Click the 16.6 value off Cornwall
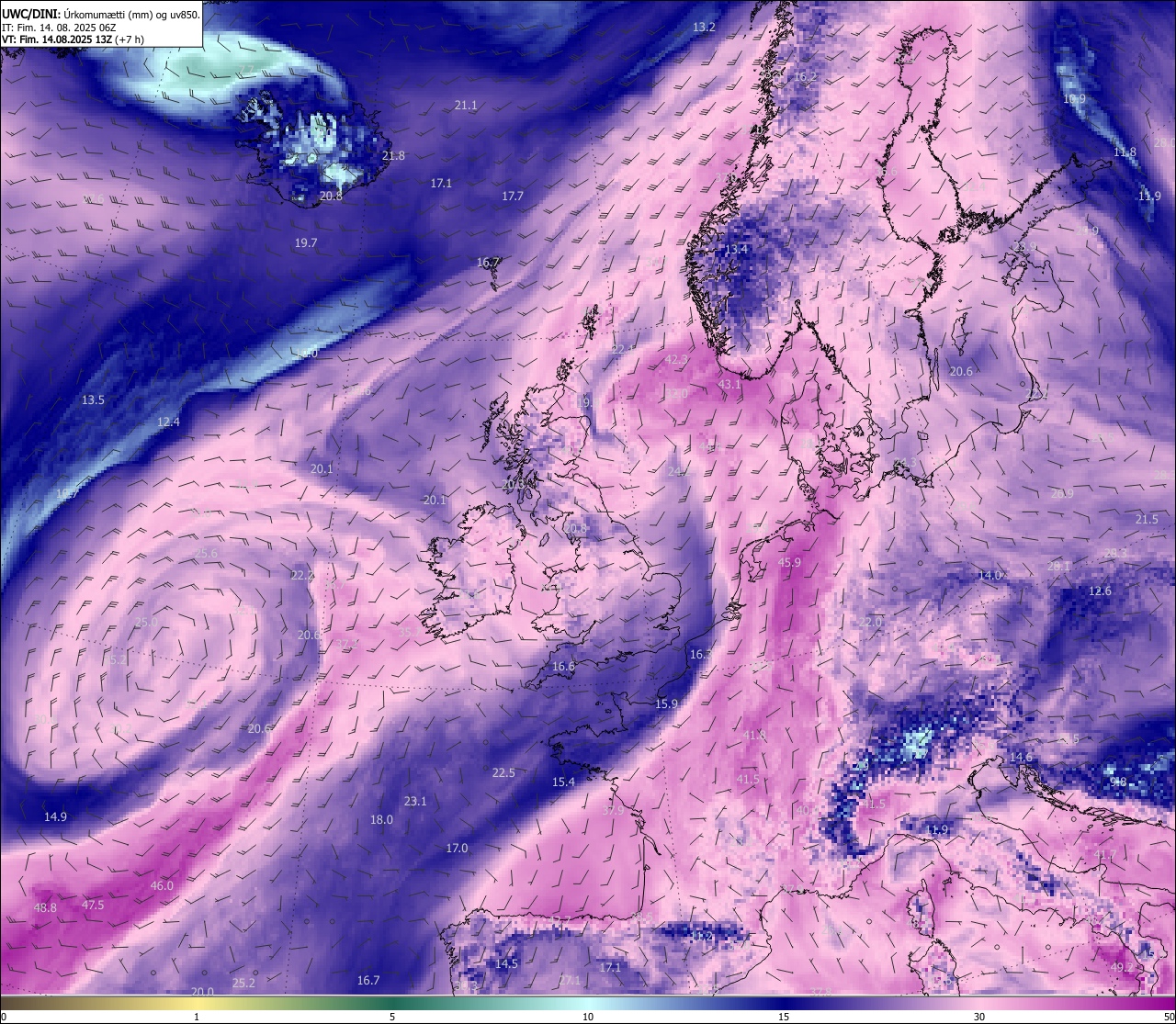 563,667
